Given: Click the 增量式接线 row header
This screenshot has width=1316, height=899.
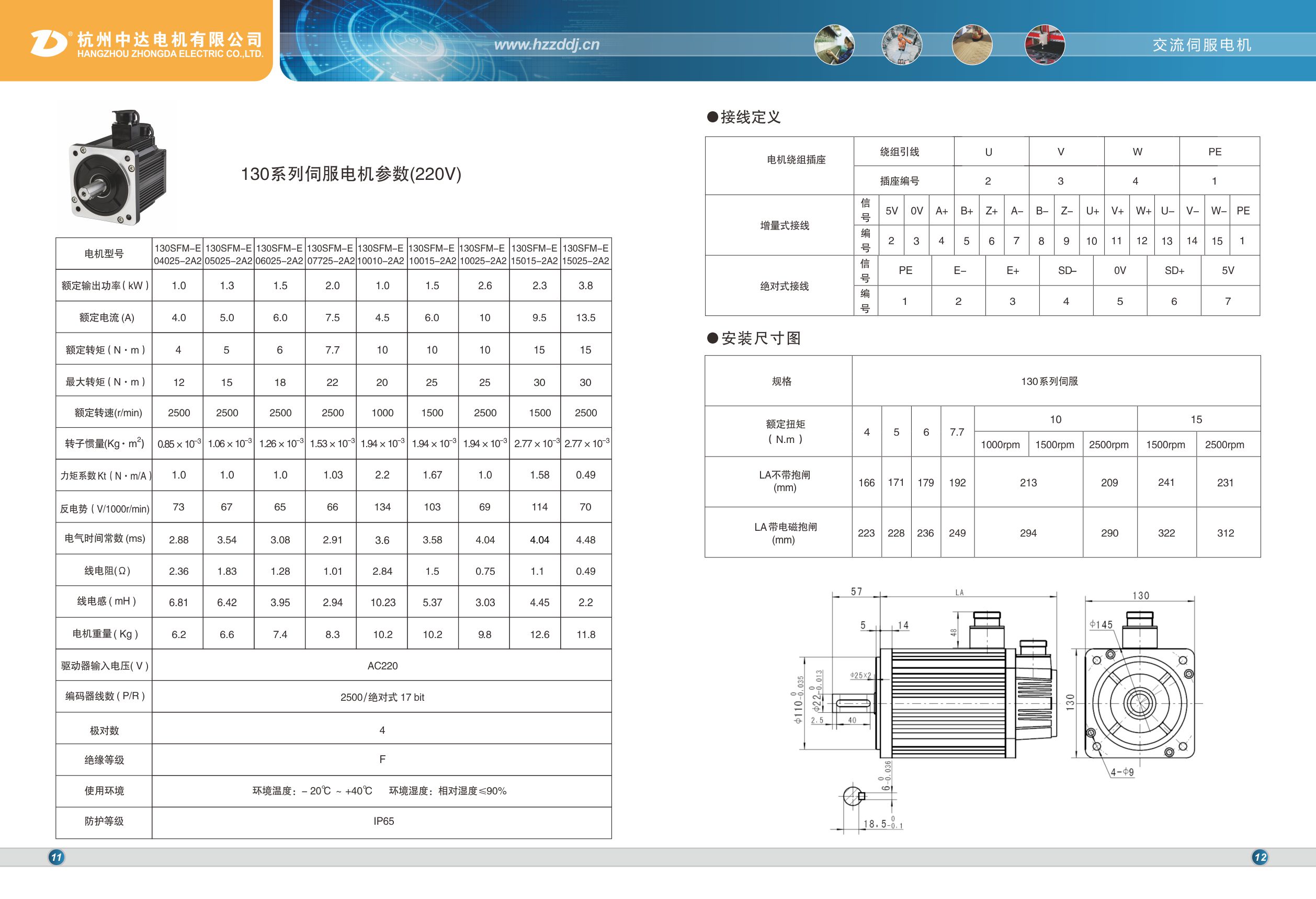Looking at the screenshot, I should click(779, 225).
